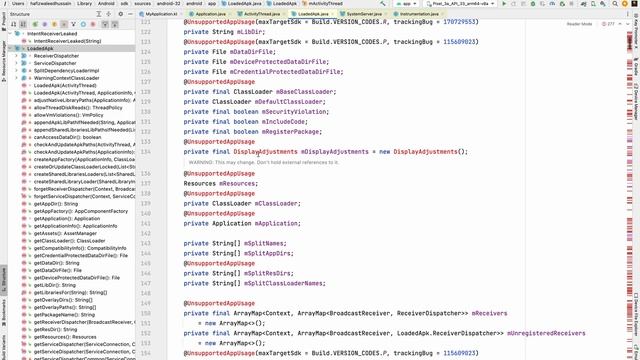Hide the Structure panel with minus icon

click(x=130, y=14)
